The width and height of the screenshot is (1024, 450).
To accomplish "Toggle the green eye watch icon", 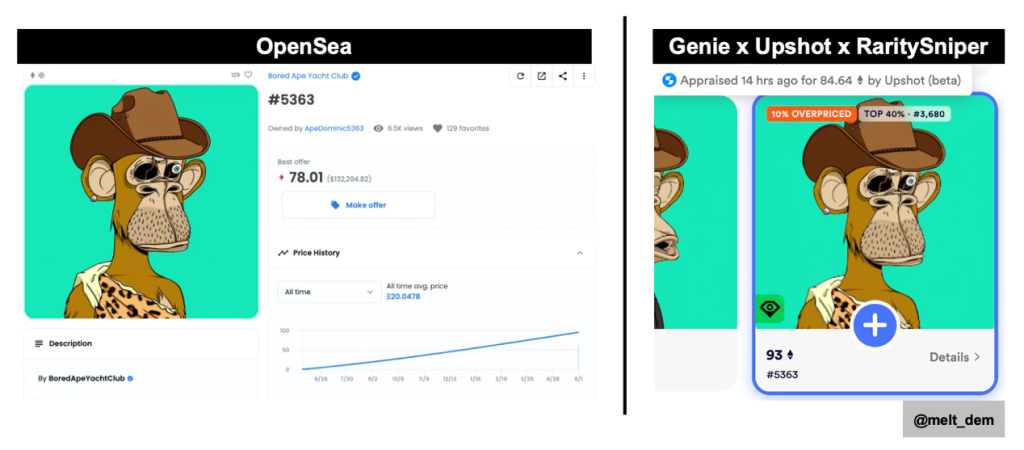I will pos(770,308).
